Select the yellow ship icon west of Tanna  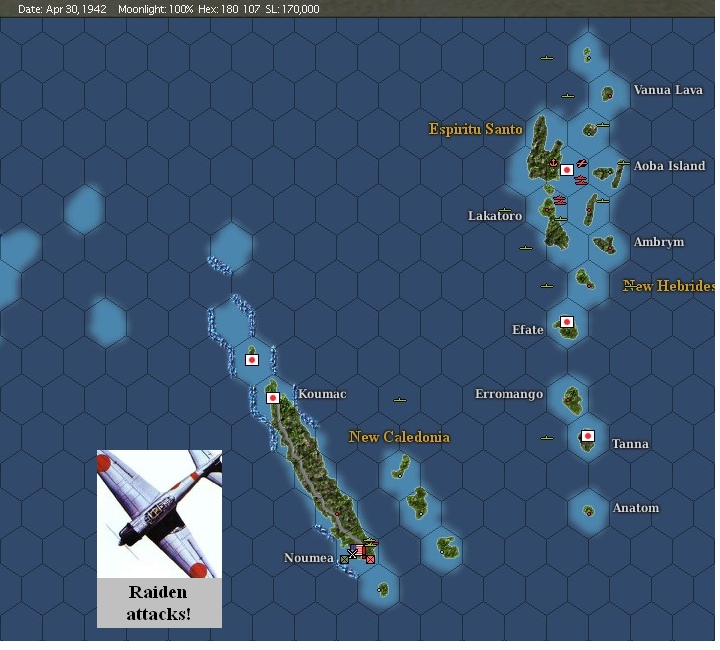547,438
